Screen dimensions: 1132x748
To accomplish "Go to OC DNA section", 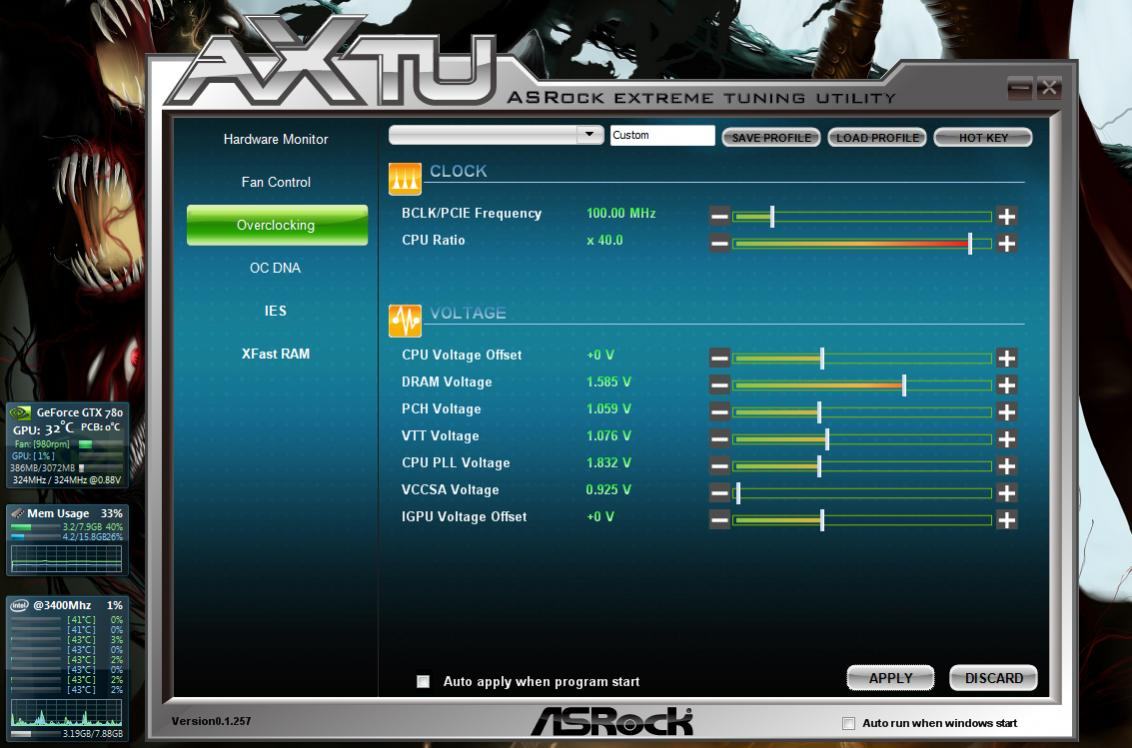I will click(275, 268).
